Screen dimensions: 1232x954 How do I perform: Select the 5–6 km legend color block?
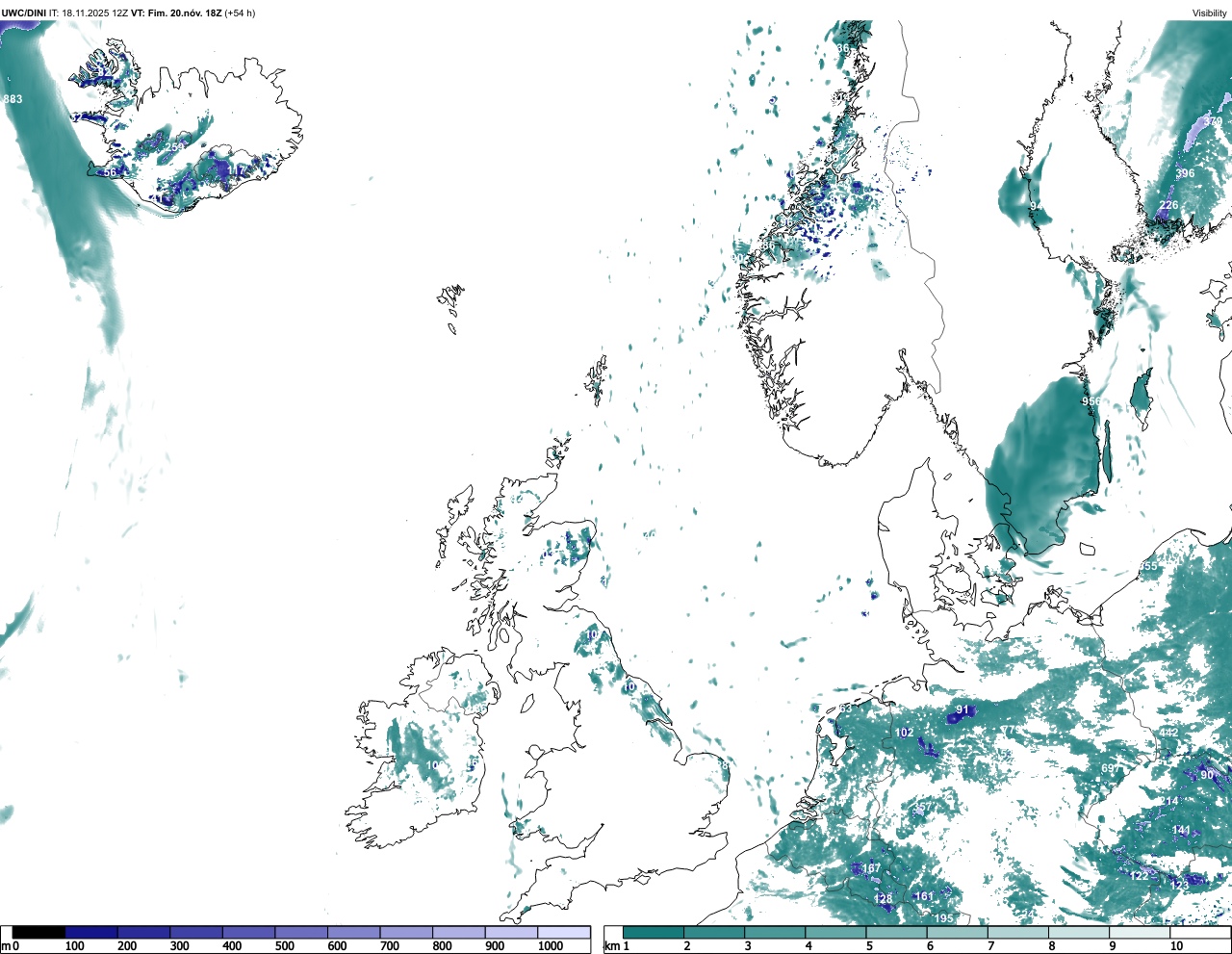[898, 932]
